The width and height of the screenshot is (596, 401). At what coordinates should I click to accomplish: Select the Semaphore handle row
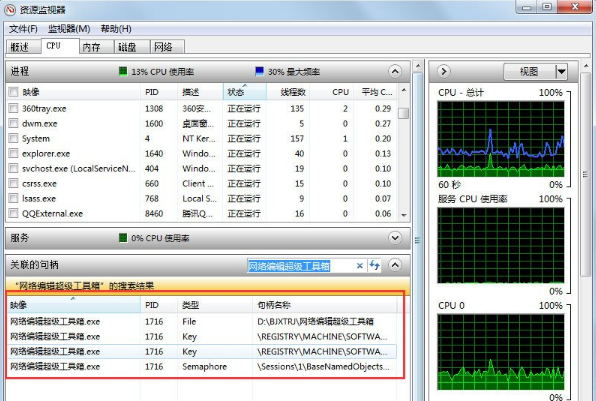[x=202, y=366]
